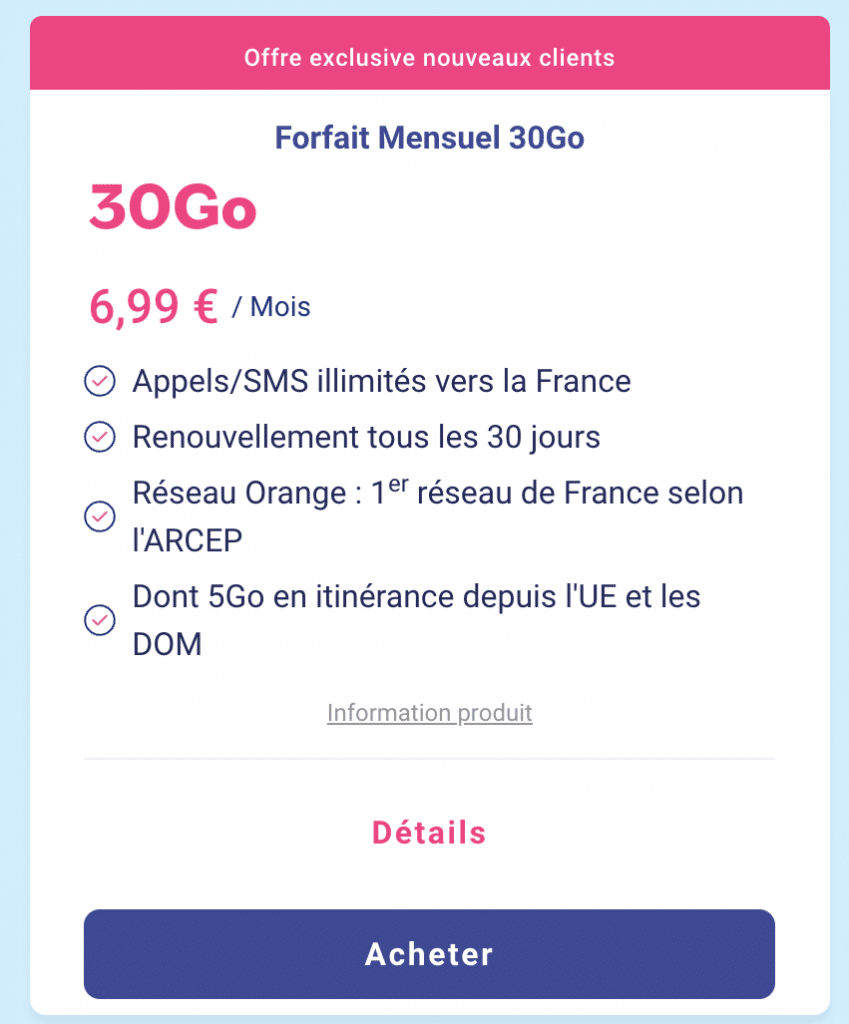Click the / Mois label

271,307
